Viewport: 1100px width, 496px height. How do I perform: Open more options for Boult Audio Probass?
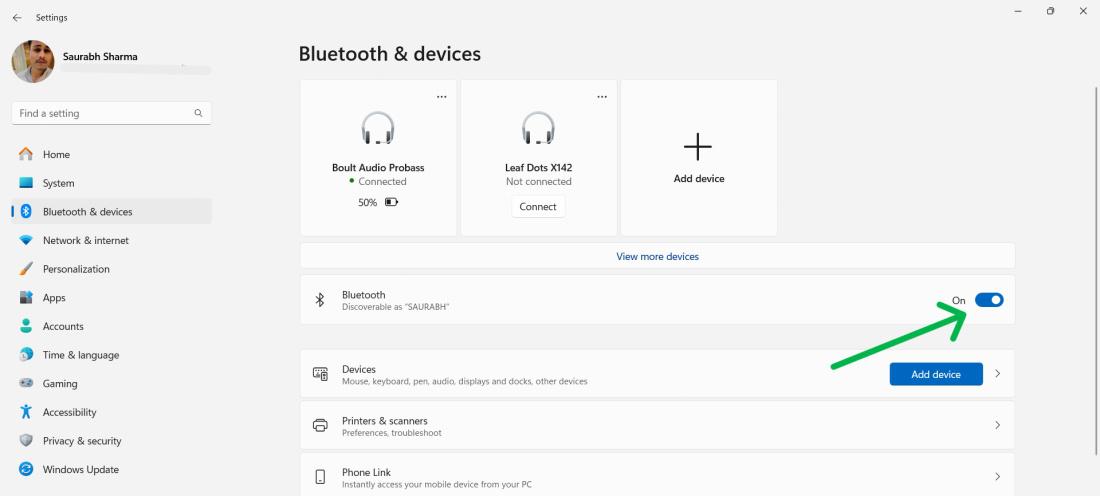coord(441,97)
